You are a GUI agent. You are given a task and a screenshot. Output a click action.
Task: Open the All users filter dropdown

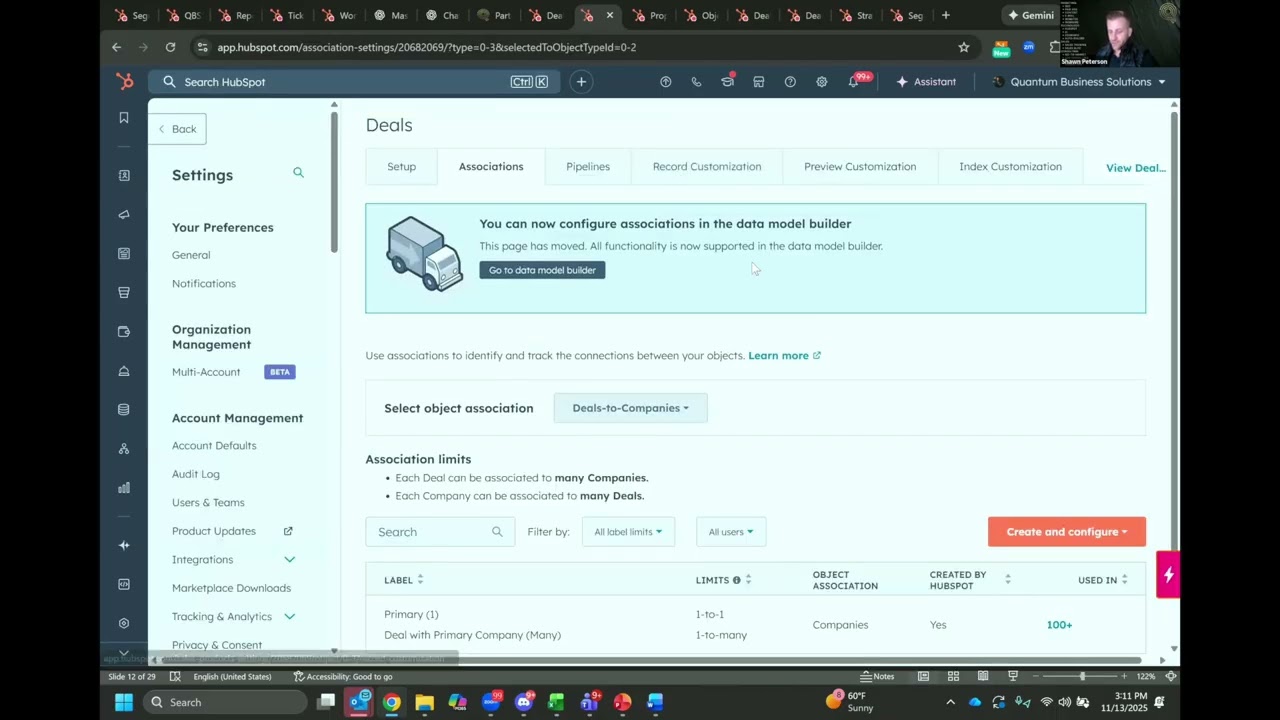[731, 532]
